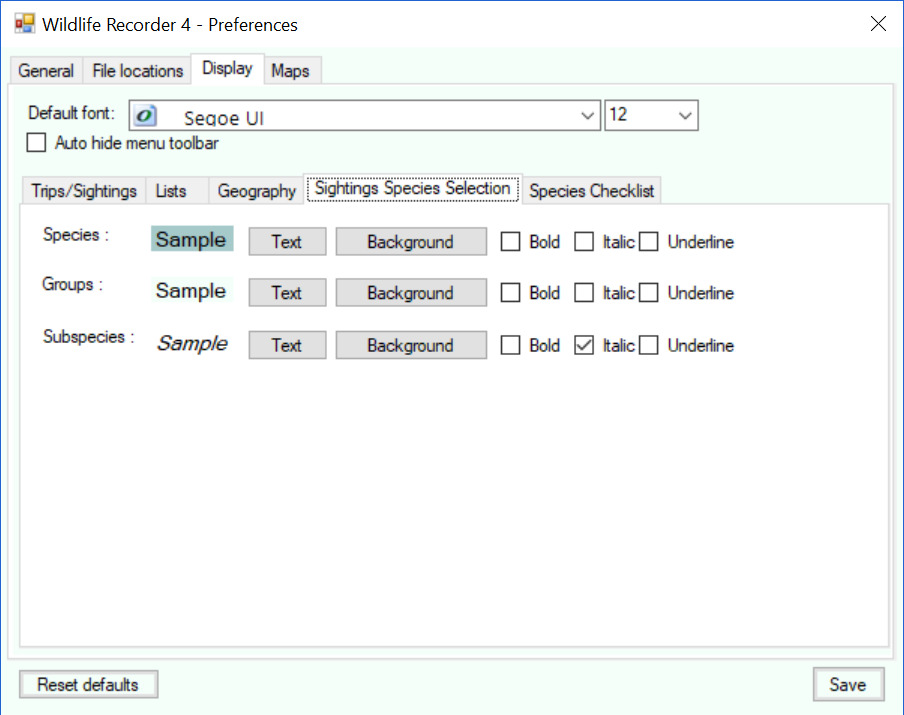Click the Groups : label
This screenshot has width=904, height=715.
click(73, 284)
